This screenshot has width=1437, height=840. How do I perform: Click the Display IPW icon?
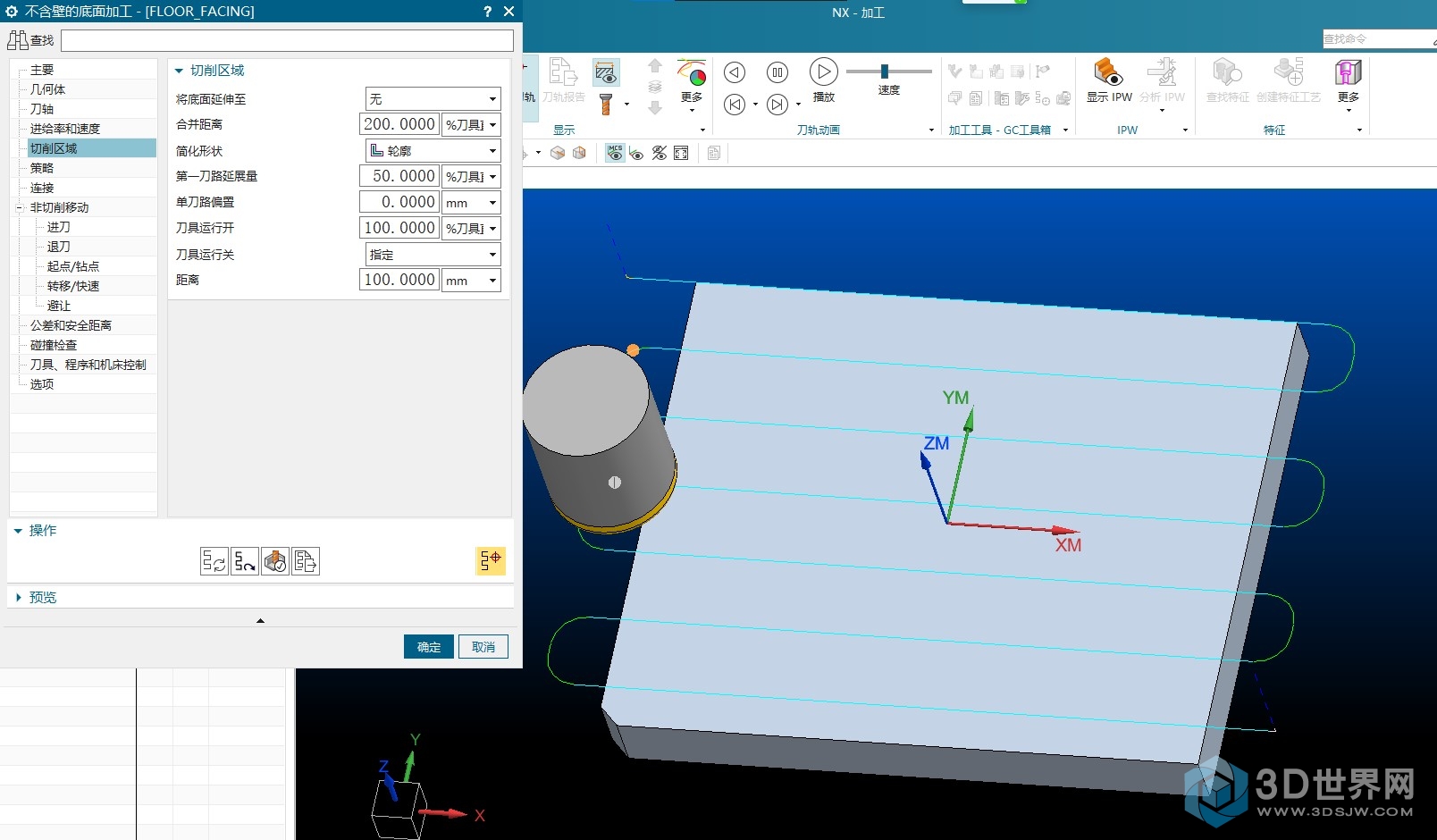point(1109,80)
